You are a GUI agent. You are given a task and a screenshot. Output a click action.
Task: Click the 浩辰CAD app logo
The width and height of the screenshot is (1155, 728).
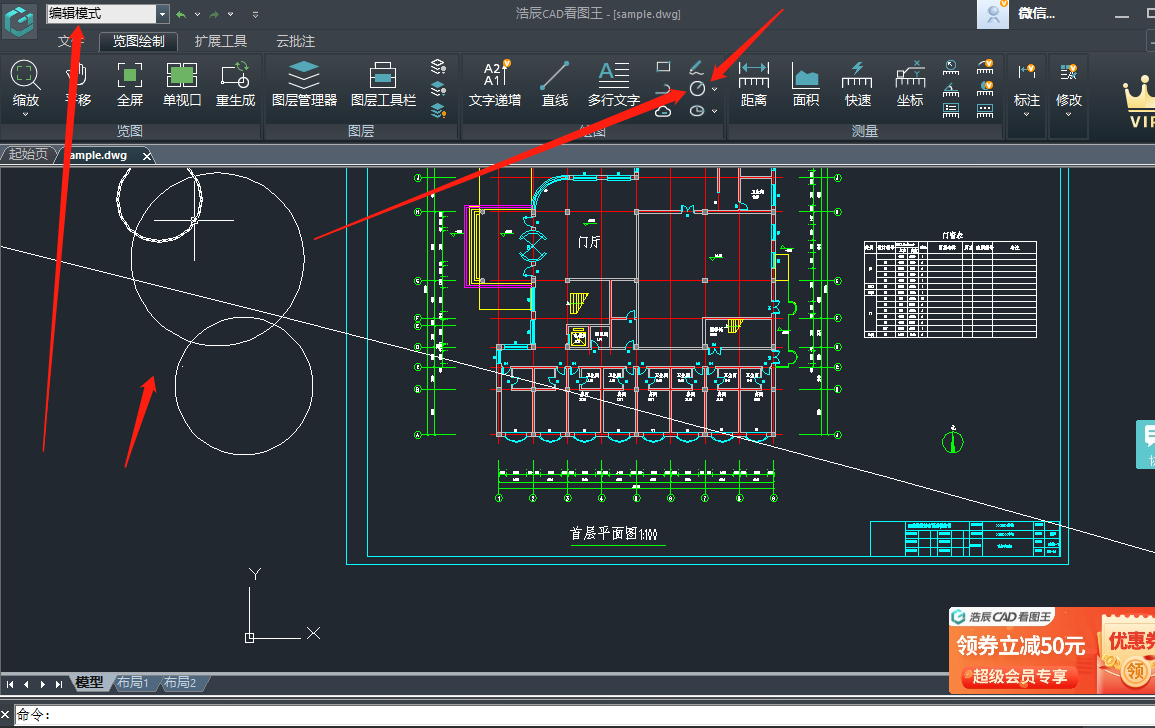[19, 20]
